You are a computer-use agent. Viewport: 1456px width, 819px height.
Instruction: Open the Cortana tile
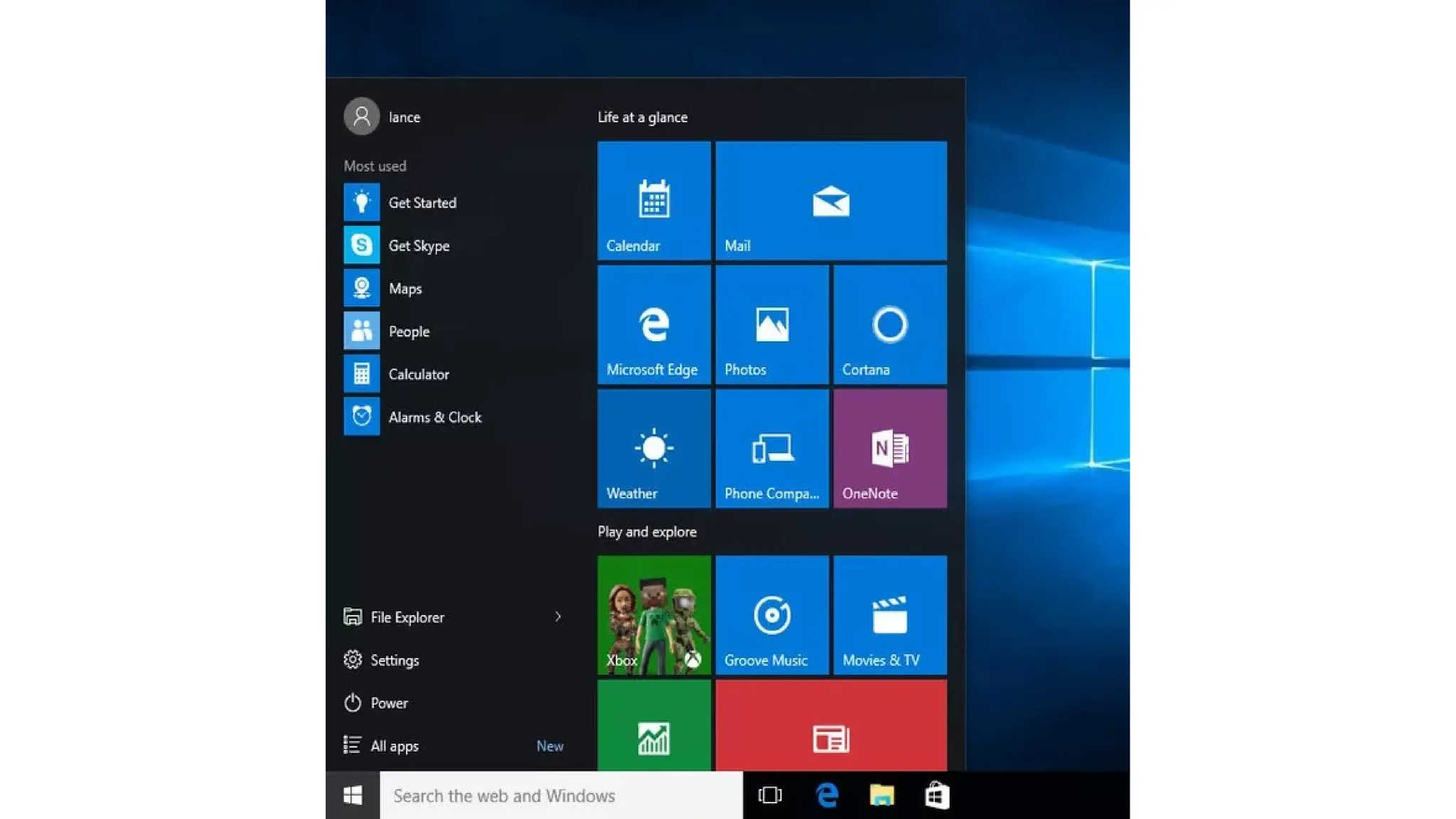coord(889,325)
